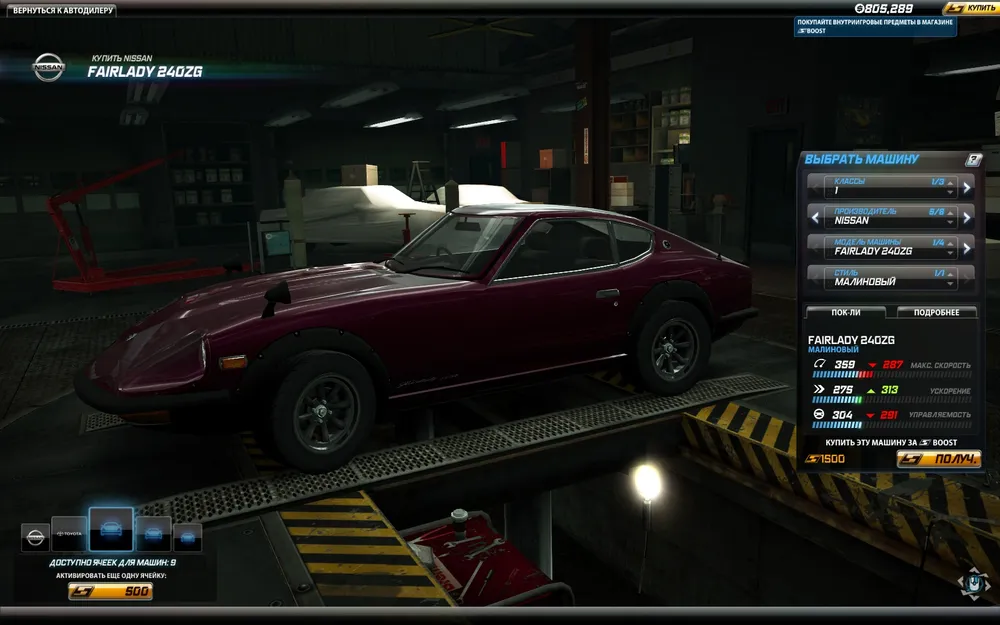Expand the Производитель Nissan dropdown
Screen dimensions: 1000x625
click(x=890, y=217)
